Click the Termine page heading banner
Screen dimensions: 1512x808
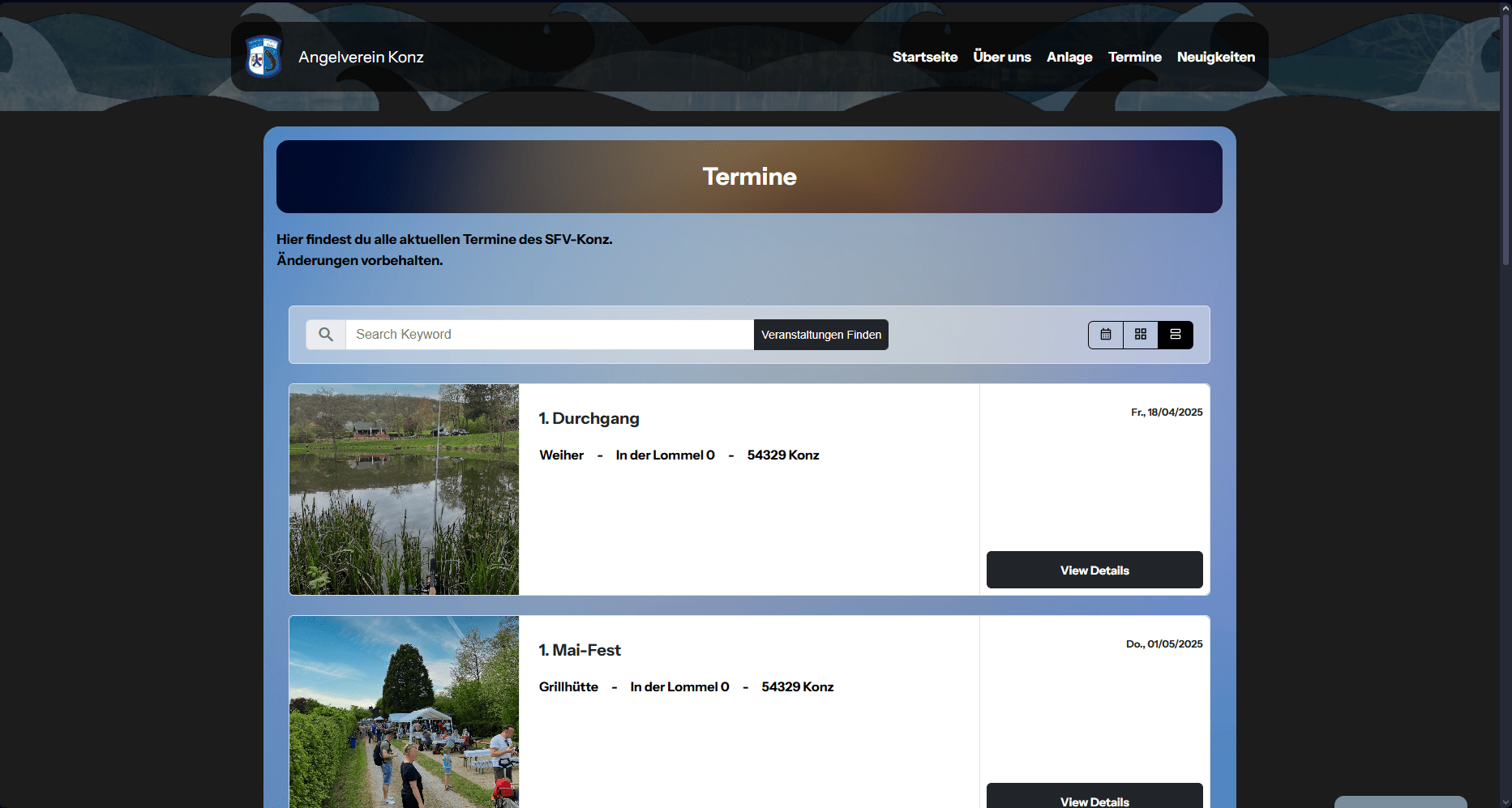(749, 177)
